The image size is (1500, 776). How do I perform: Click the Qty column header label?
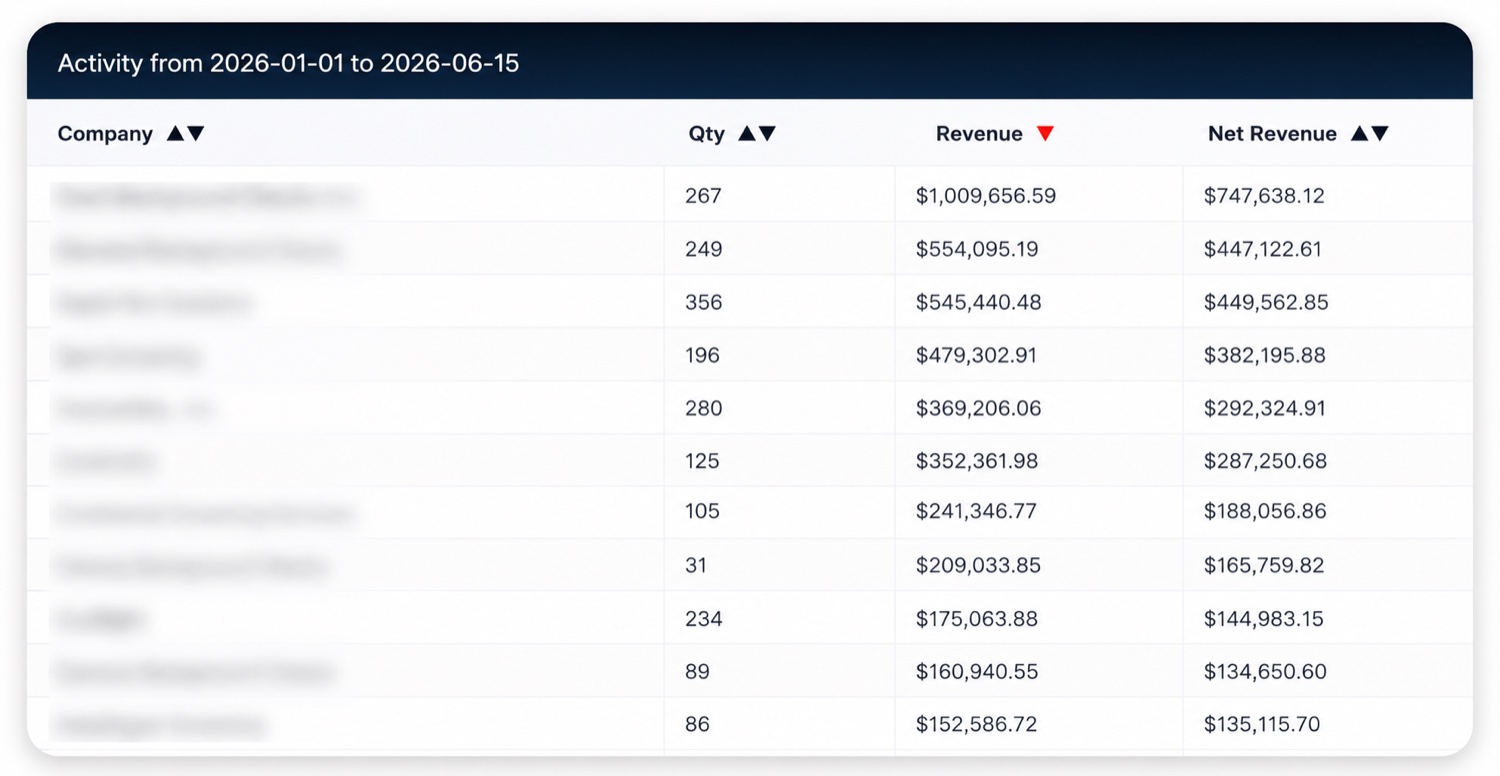[x=707, y=134]
